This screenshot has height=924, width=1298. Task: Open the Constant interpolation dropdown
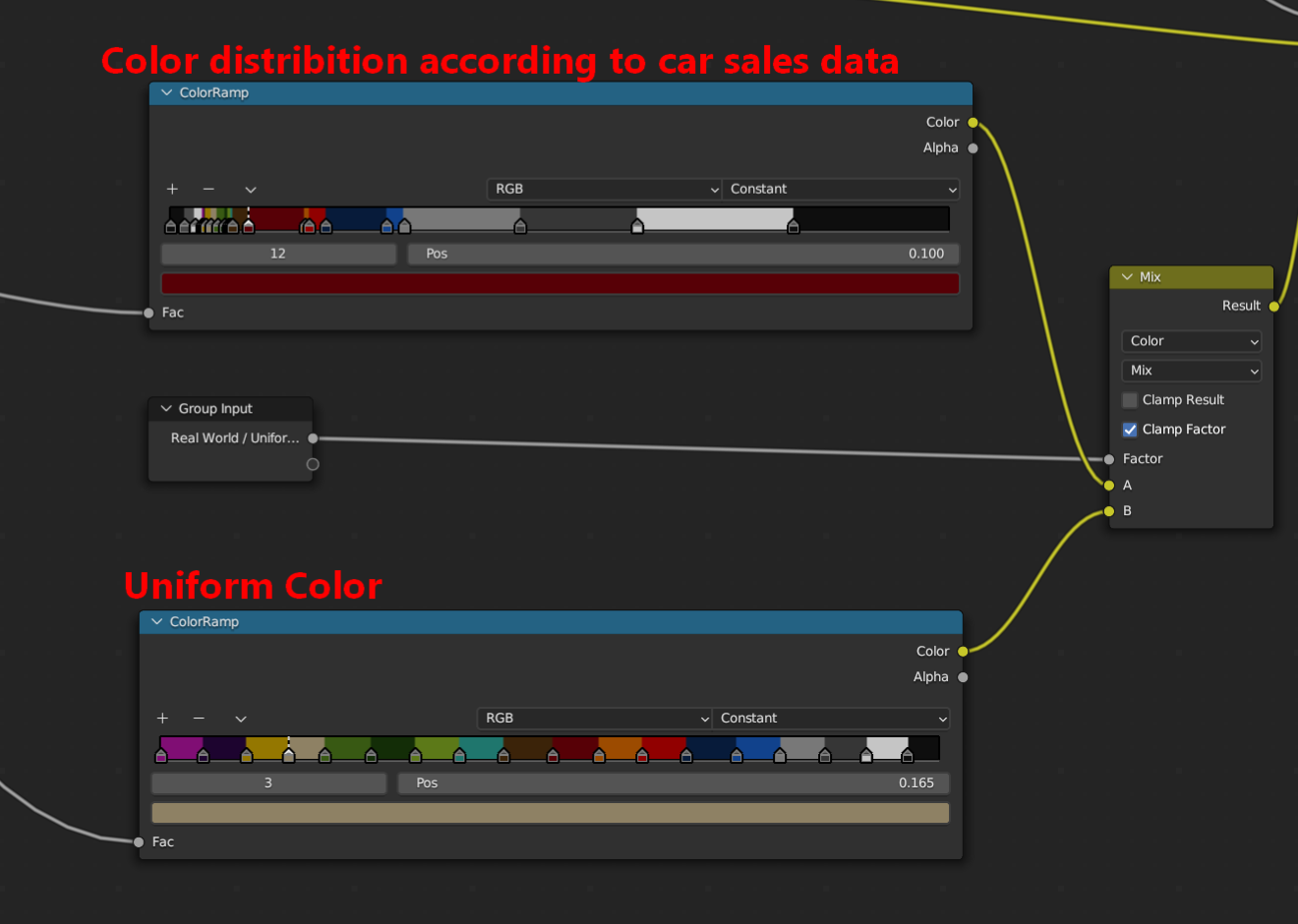(840, 189)
